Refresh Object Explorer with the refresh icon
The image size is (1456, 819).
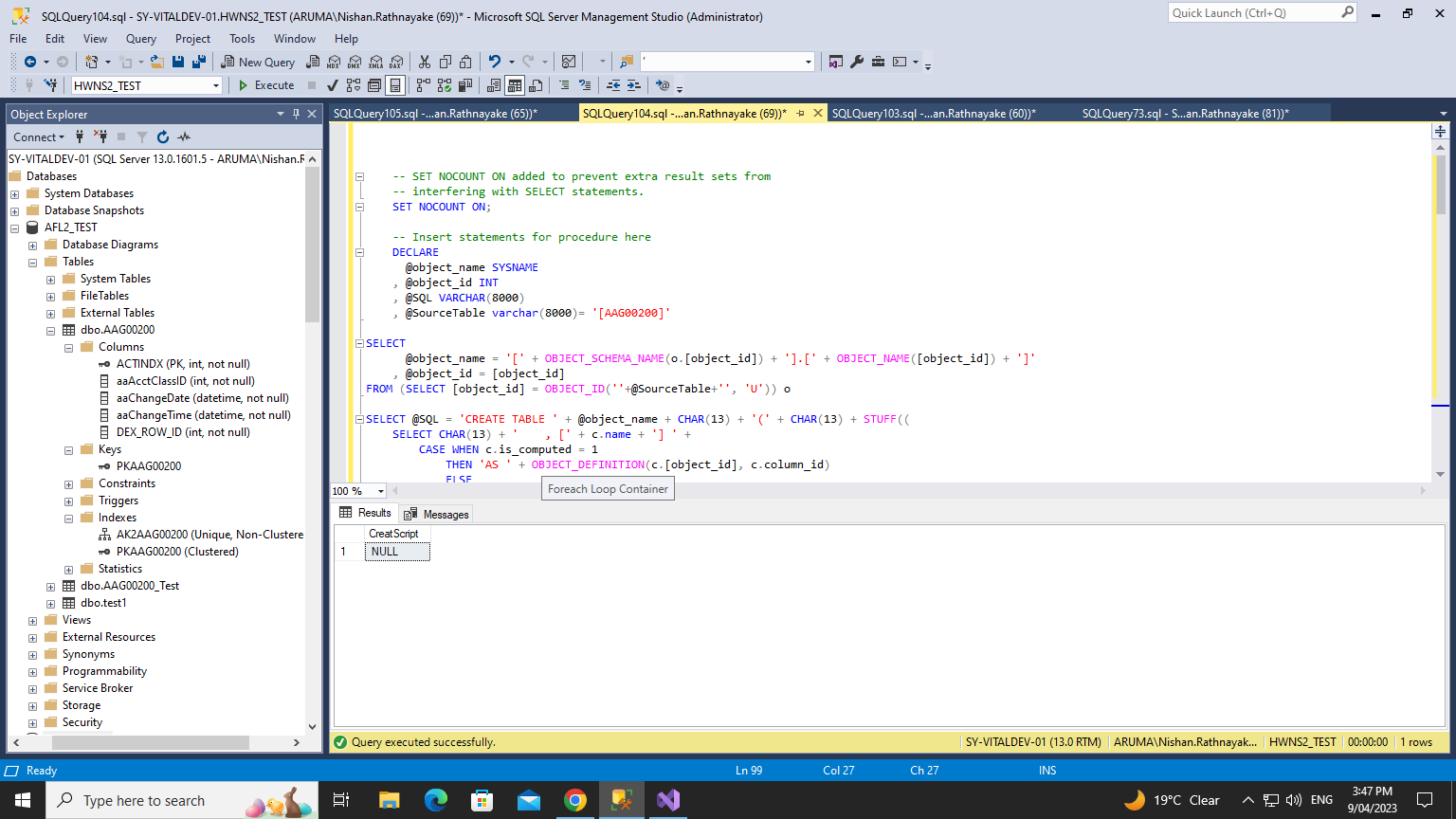pyautogui.click(x=163, y=136)
